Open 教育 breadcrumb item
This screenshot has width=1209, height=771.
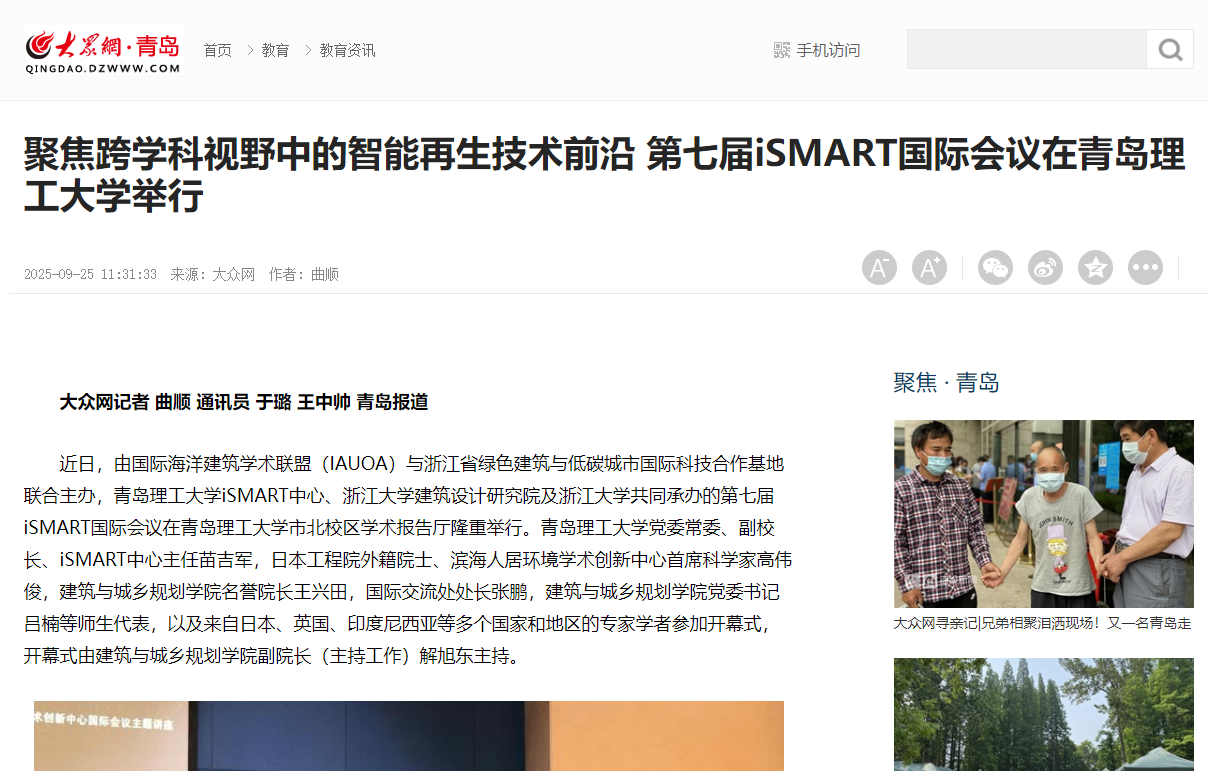[276, 50]
